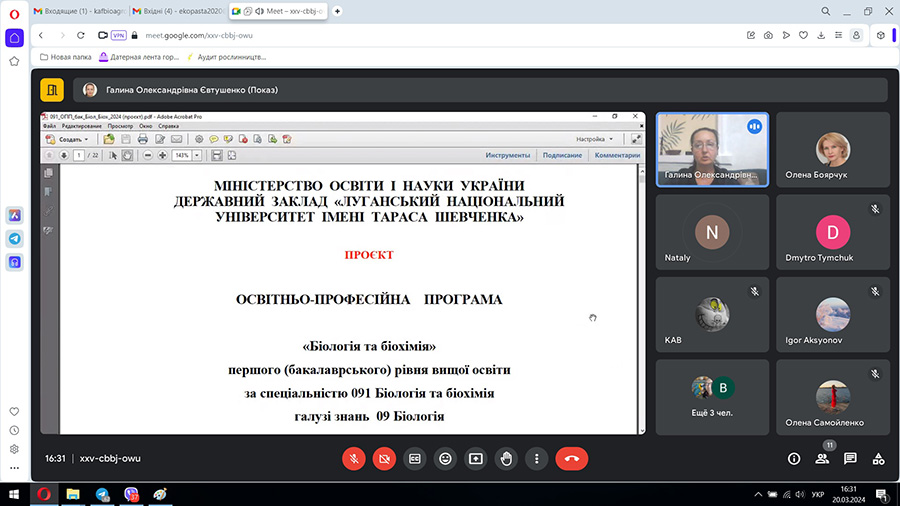Toggle closed captions in the call
This screenshot has width=900, height=506.
(414, 458)
